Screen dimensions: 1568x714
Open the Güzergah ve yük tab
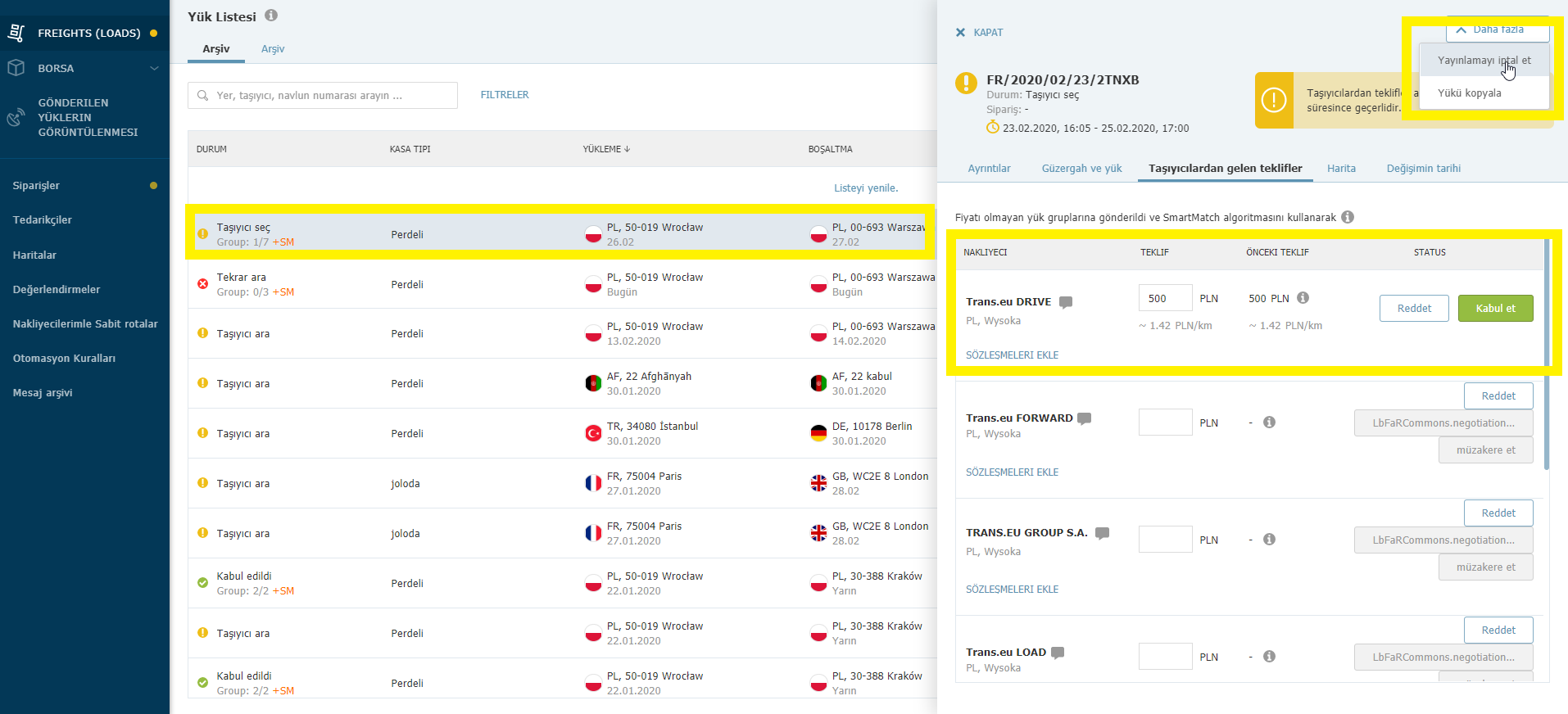[1081, 169]
